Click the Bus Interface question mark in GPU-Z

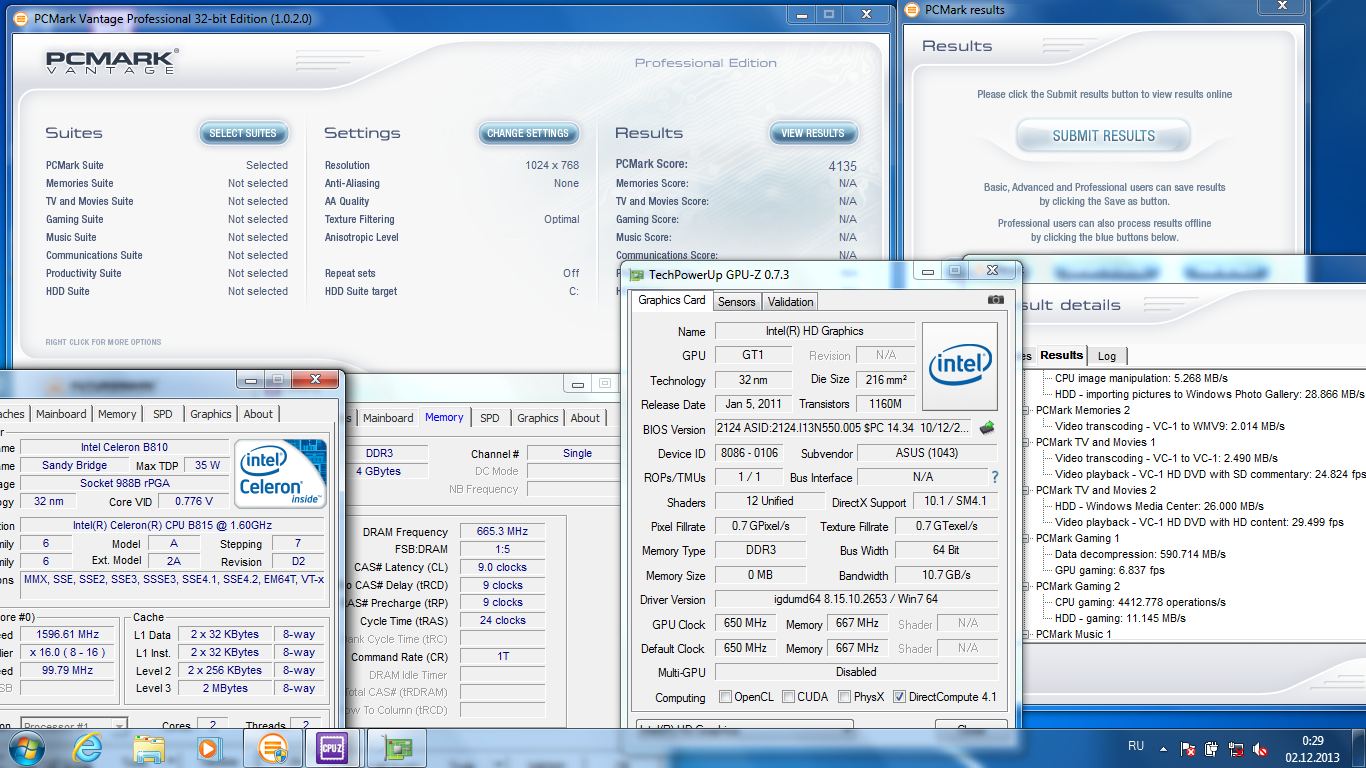coord(994,478)
